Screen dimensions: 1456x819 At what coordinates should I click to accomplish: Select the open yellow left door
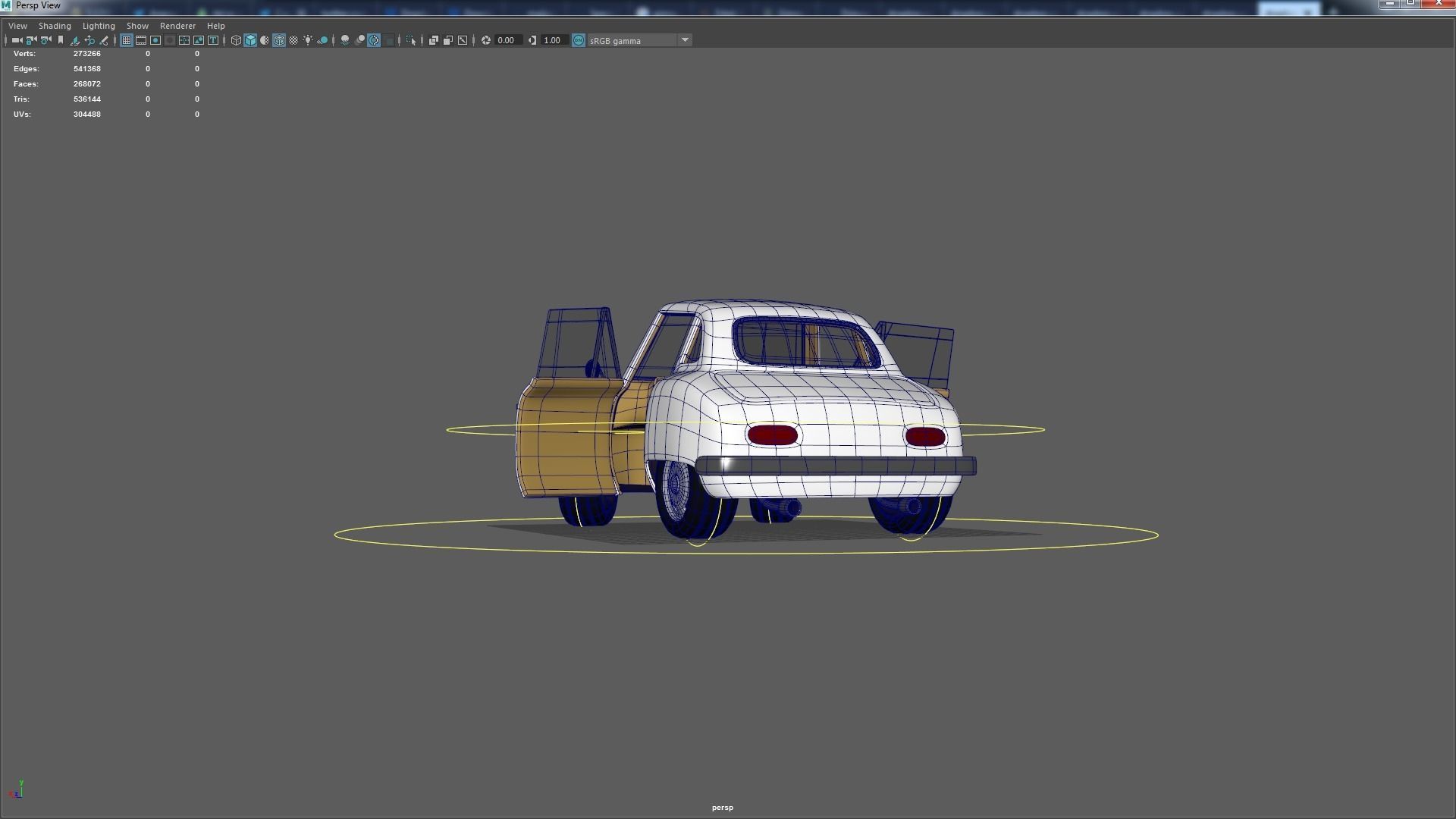click(x=567, y=438)
